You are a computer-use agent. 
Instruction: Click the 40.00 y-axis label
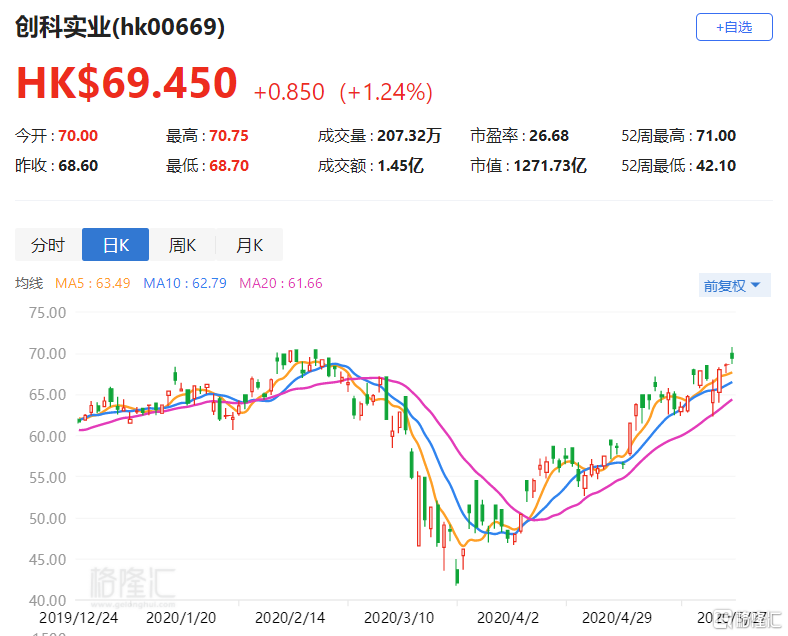(x=48, y=600)
